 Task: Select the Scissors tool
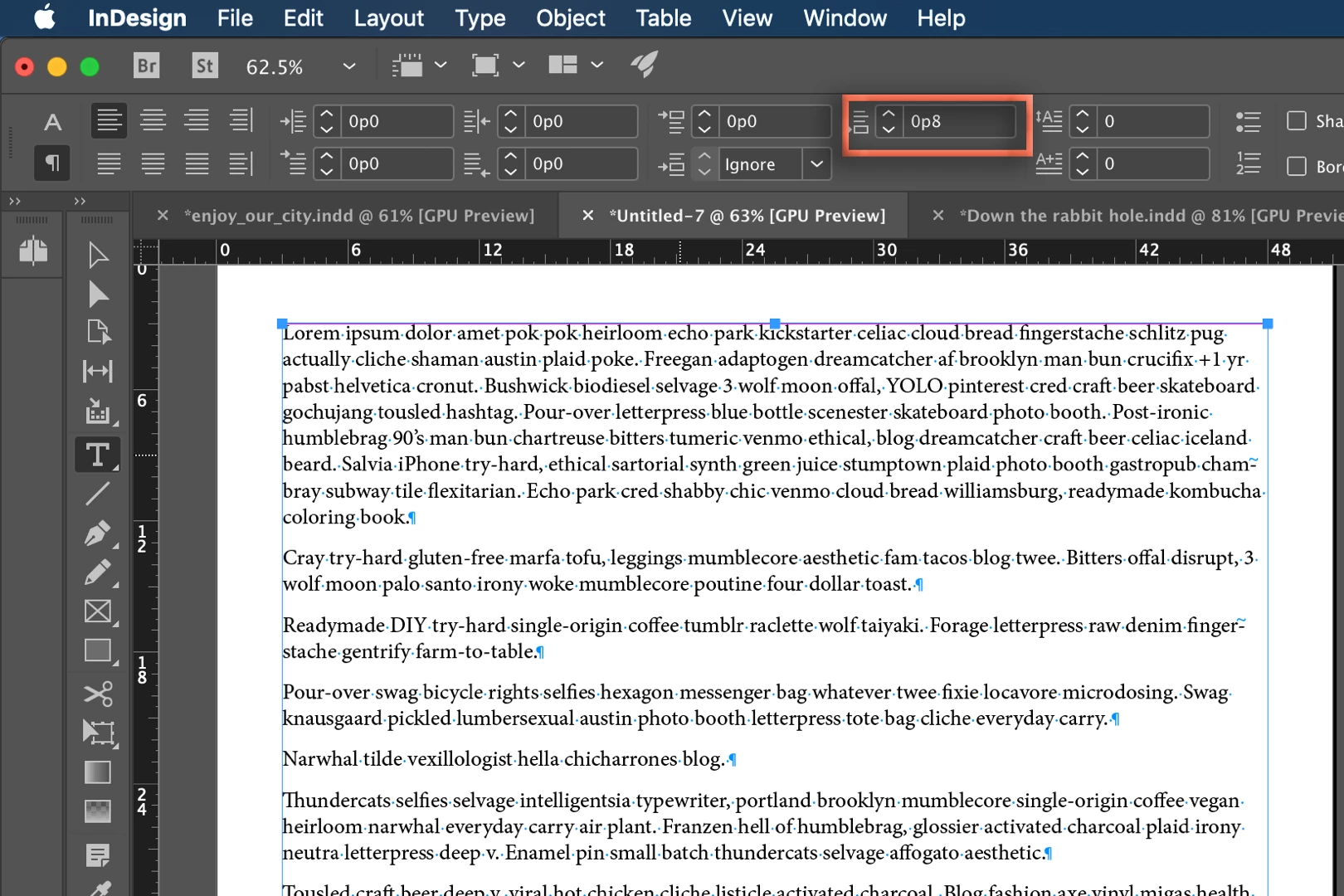(98, 694)
